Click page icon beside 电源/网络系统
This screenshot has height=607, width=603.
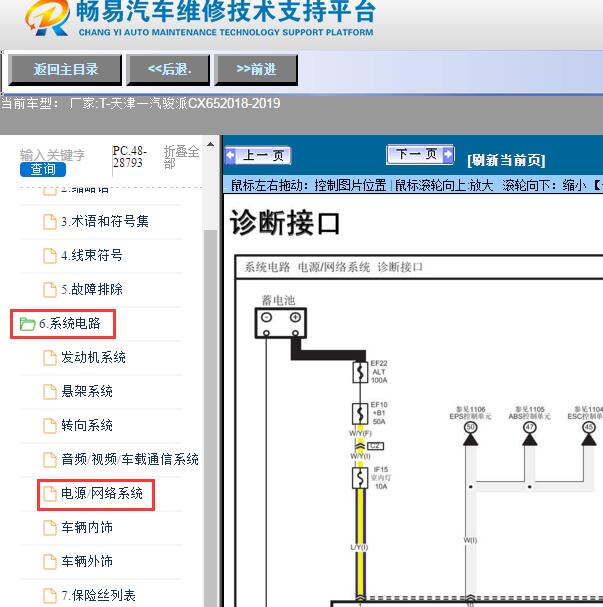50,494
